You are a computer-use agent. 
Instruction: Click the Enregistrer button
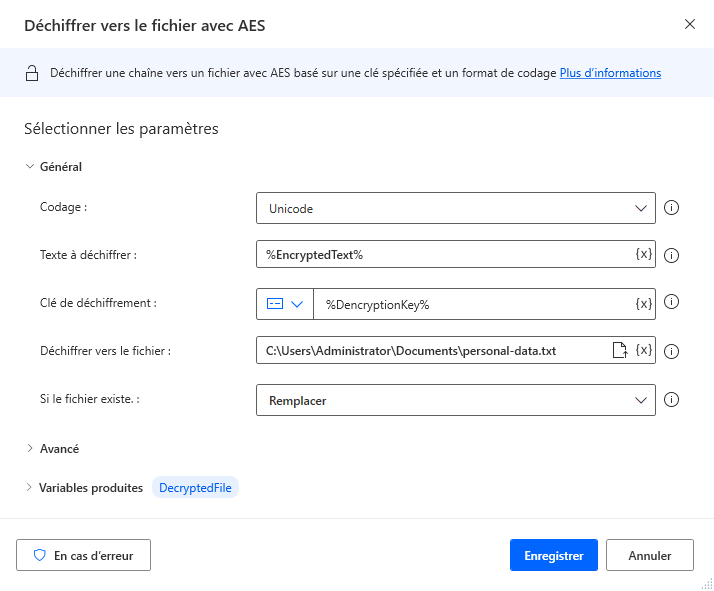coord(554,555)
